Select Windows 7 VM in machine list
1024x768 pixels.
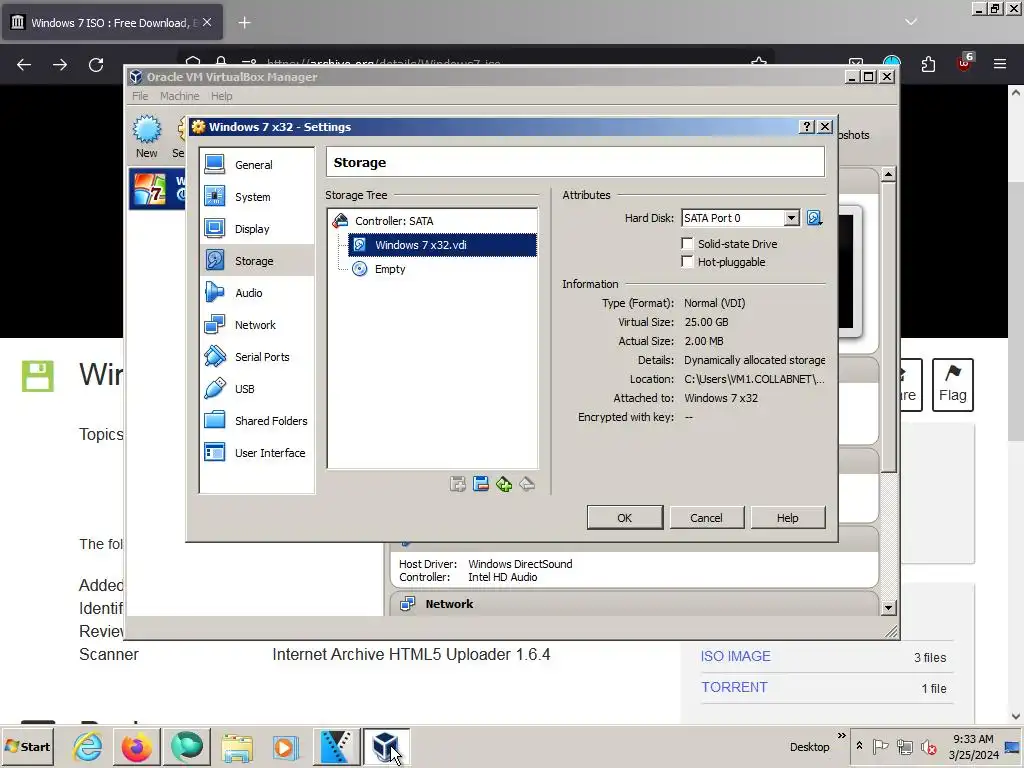point(157,188)
